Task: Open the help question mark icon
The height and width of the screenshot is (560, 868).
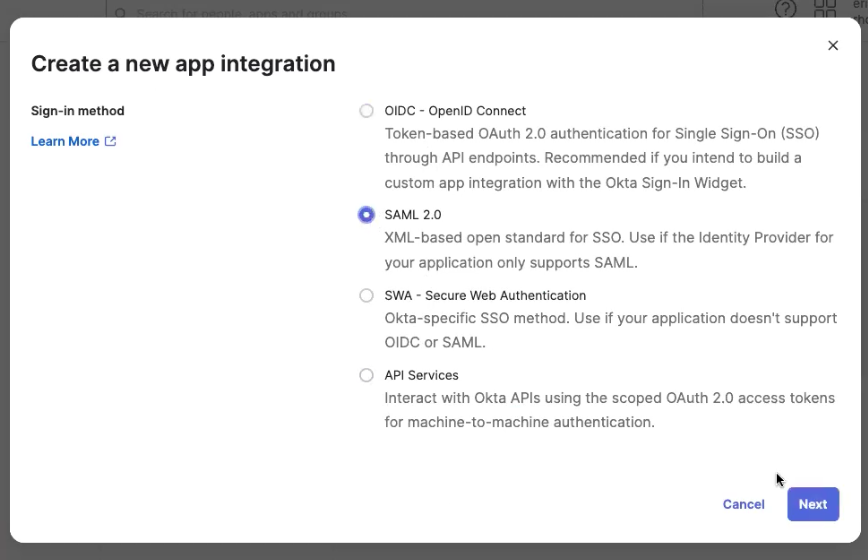Action: click(x=785, y=8)
